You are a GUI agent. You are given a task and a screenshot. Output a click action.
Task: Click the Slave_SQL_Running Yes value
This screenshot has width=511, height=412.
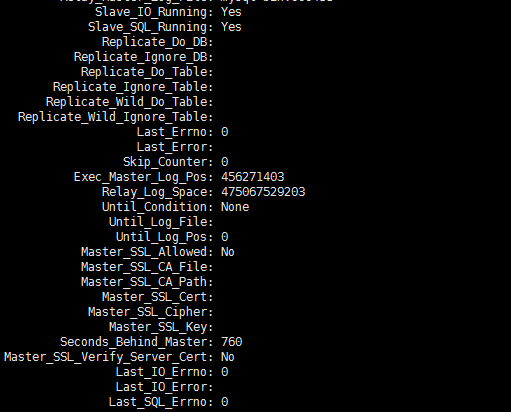click(231, 27)
